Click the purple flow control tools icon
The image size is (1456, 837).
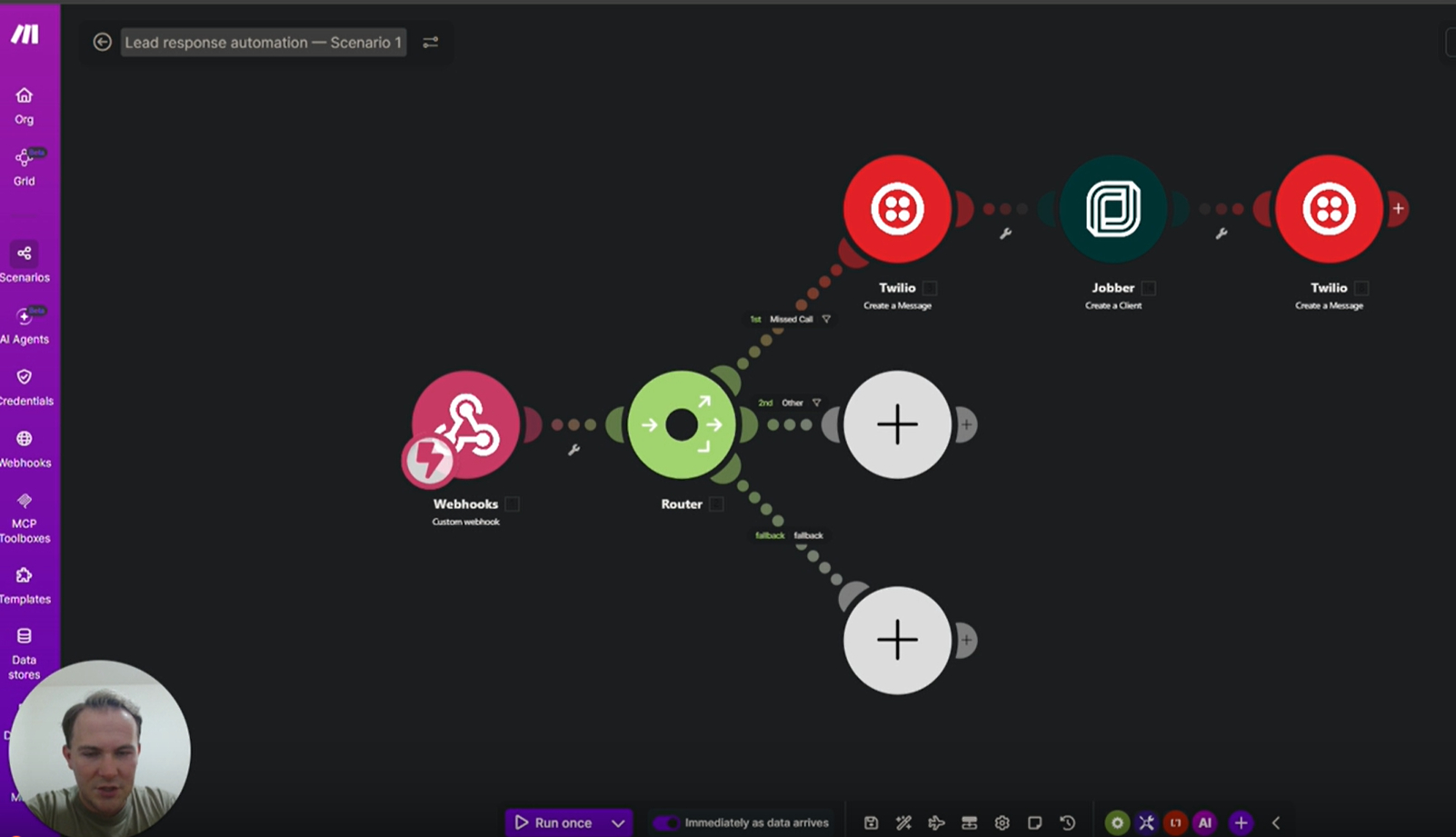[1147, 822]
